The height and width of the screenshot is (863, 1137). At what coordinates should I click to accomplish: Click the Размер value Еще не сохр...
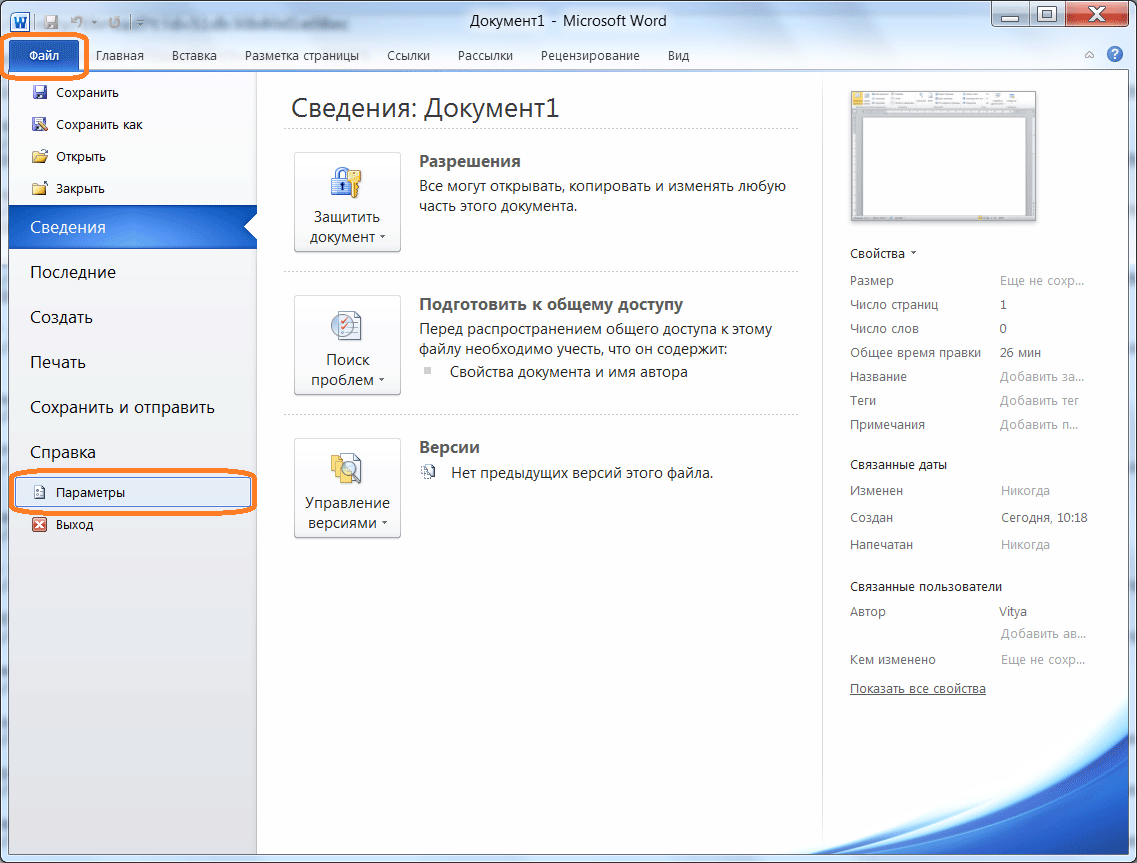click(1041, 280)
